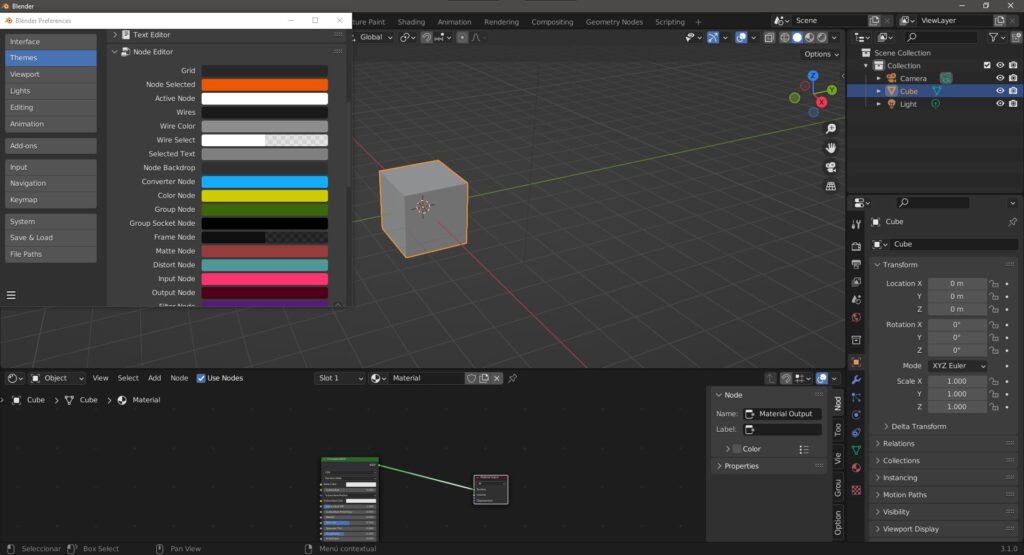Click the Converter Node blue color swatch
Screen dimensions: 1024x555
coord(264,182)
